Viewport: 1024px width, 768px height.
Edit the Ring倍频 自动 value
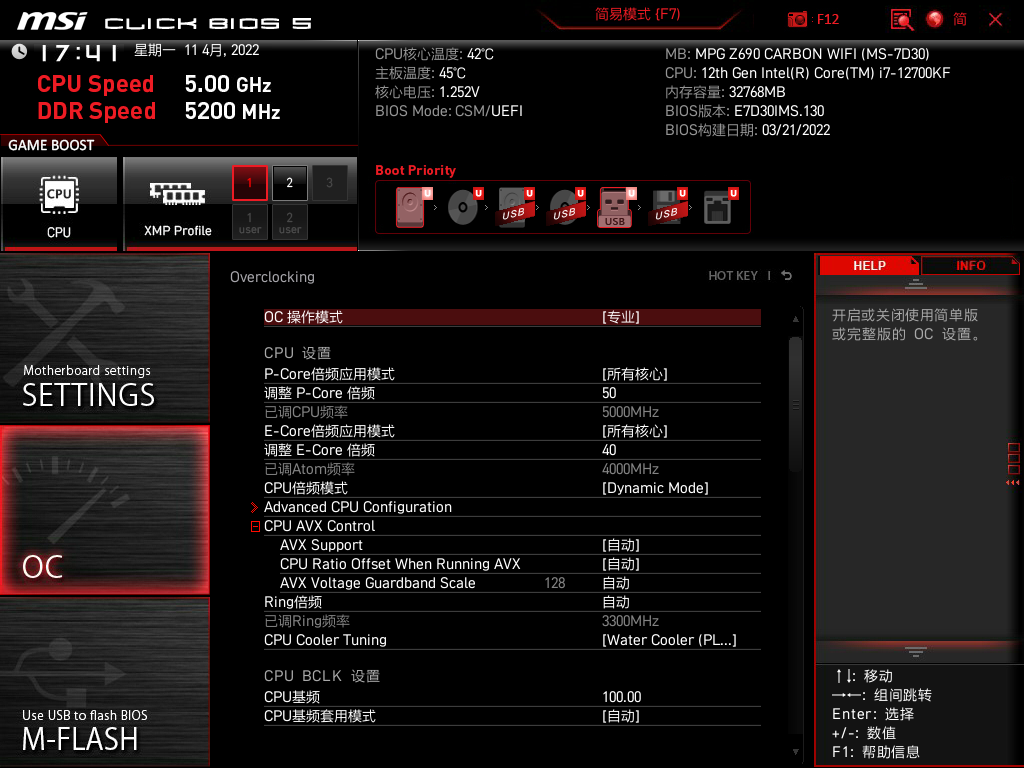[x=512, y=601]
